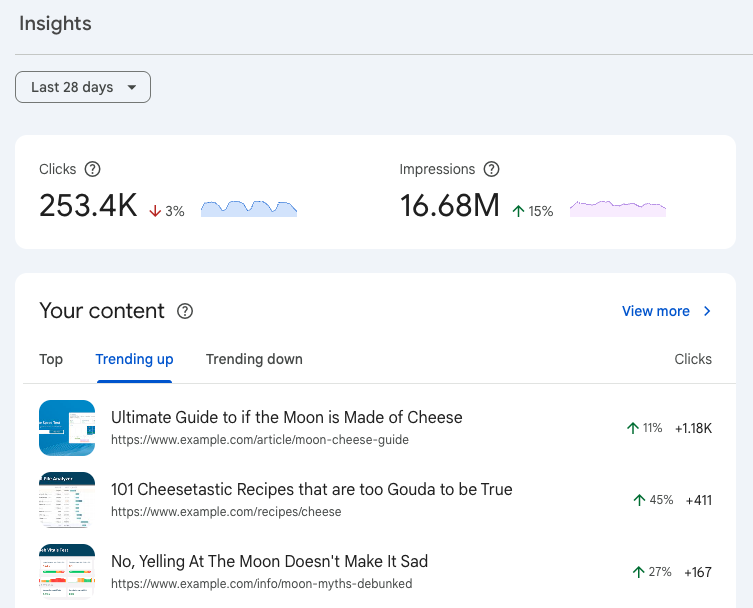
Task: Click 'No, Yelling At The Moon Doesn't Make It Sad'
Action: [x=269, y=561]
